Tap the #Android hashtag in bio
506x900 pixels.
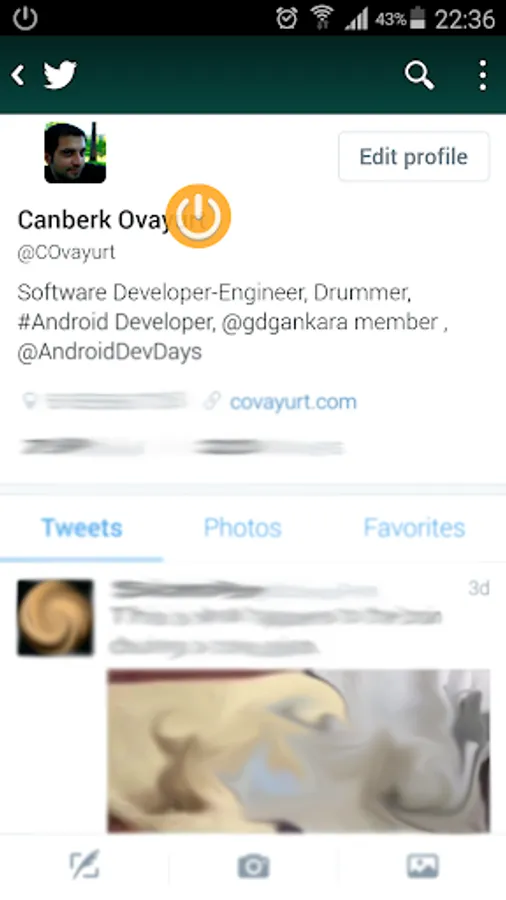pyautogui.click(x=63, y=322)
